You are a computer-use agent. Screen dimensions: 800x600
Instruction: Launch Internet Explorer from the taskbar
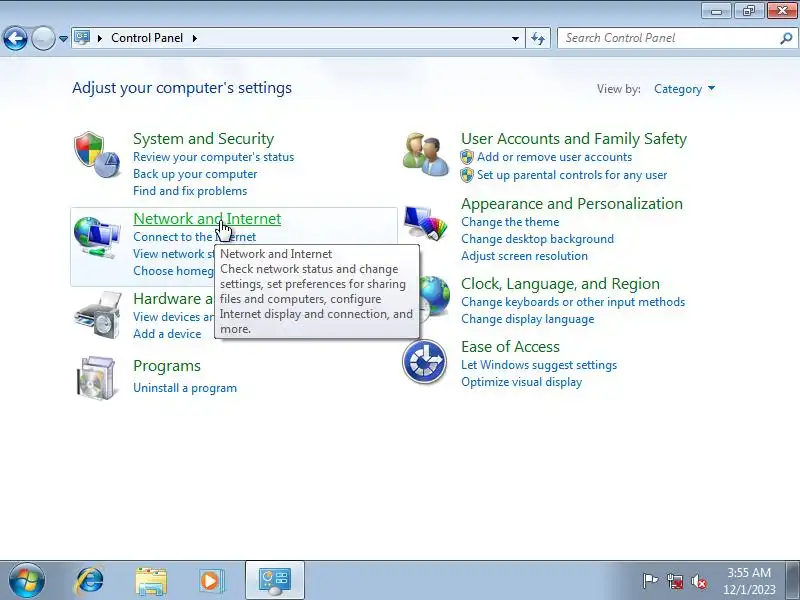pos(89,581)
